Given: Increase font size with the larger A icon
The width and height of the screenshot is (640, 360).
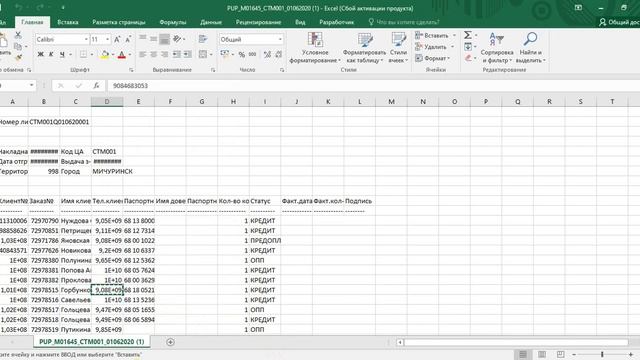Looking at the screenshot, I should [x=117, y=39].
